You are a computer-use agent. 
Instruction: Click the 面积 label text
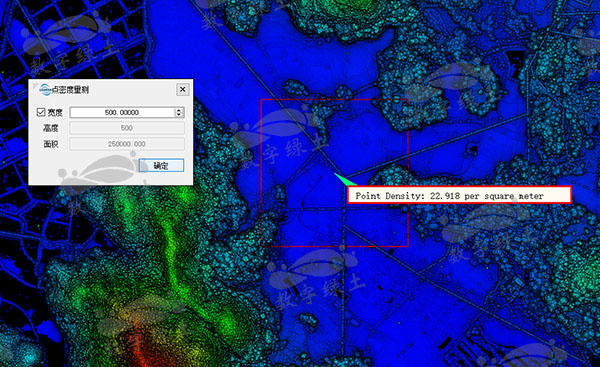[x=51, y=144]
